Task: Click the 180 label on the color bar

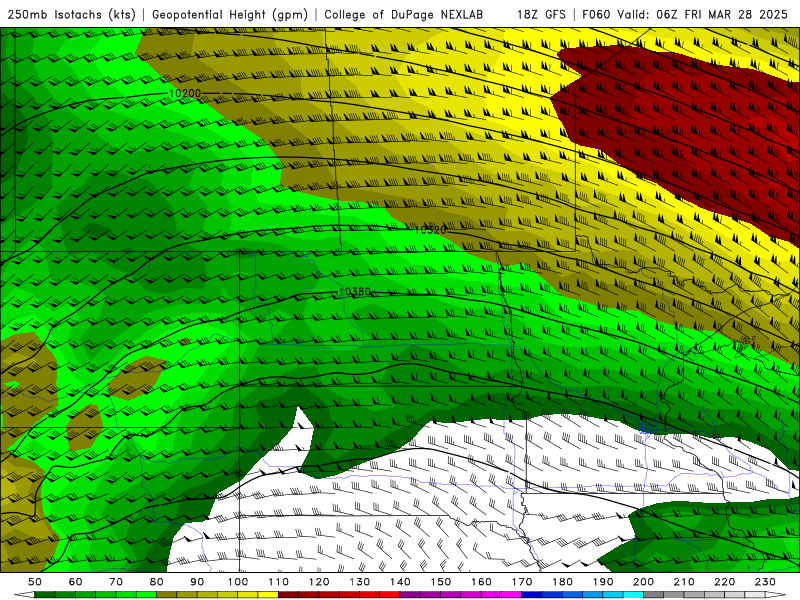Action: pyautogui.click(x=562, y=582)
